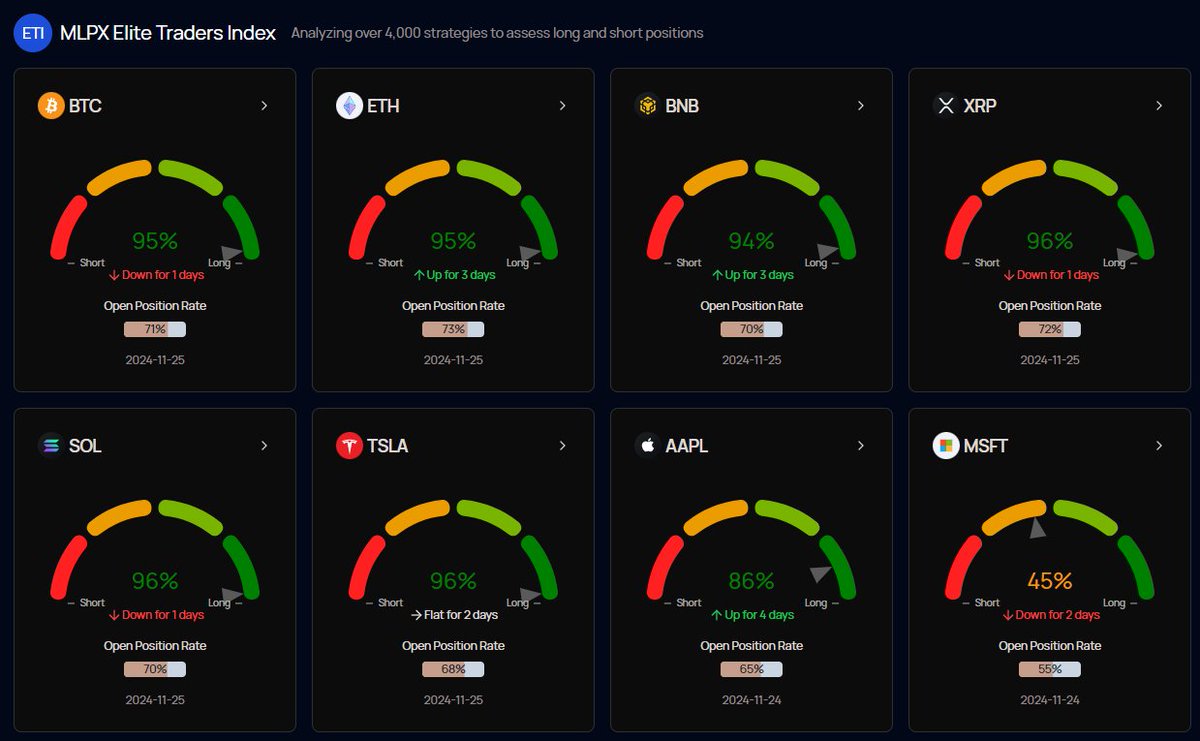Open ETH details with the chevron

[x=562, y=105]
